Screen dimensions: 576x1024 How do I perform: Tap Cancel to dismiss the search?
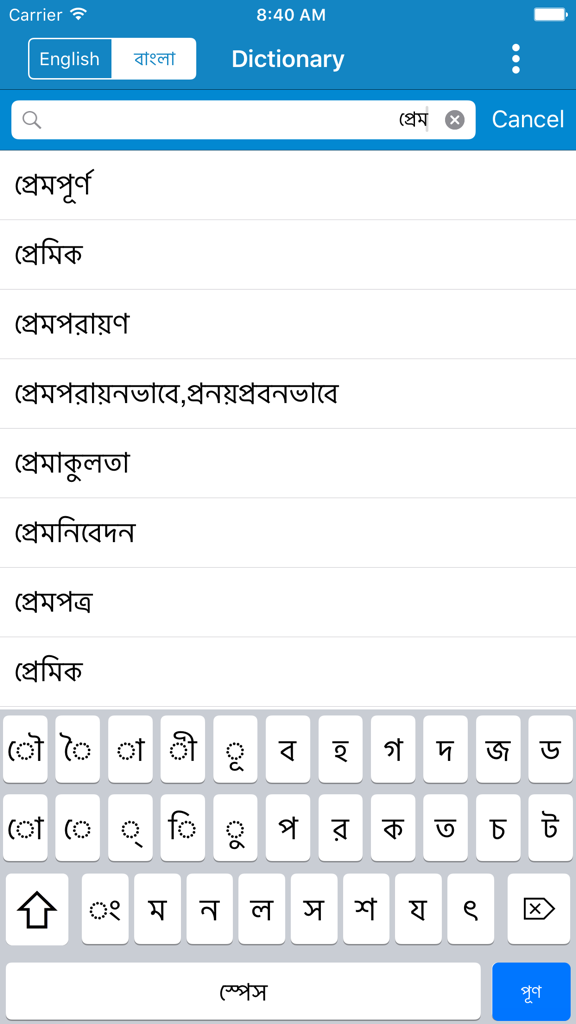(x=528, y=119)
